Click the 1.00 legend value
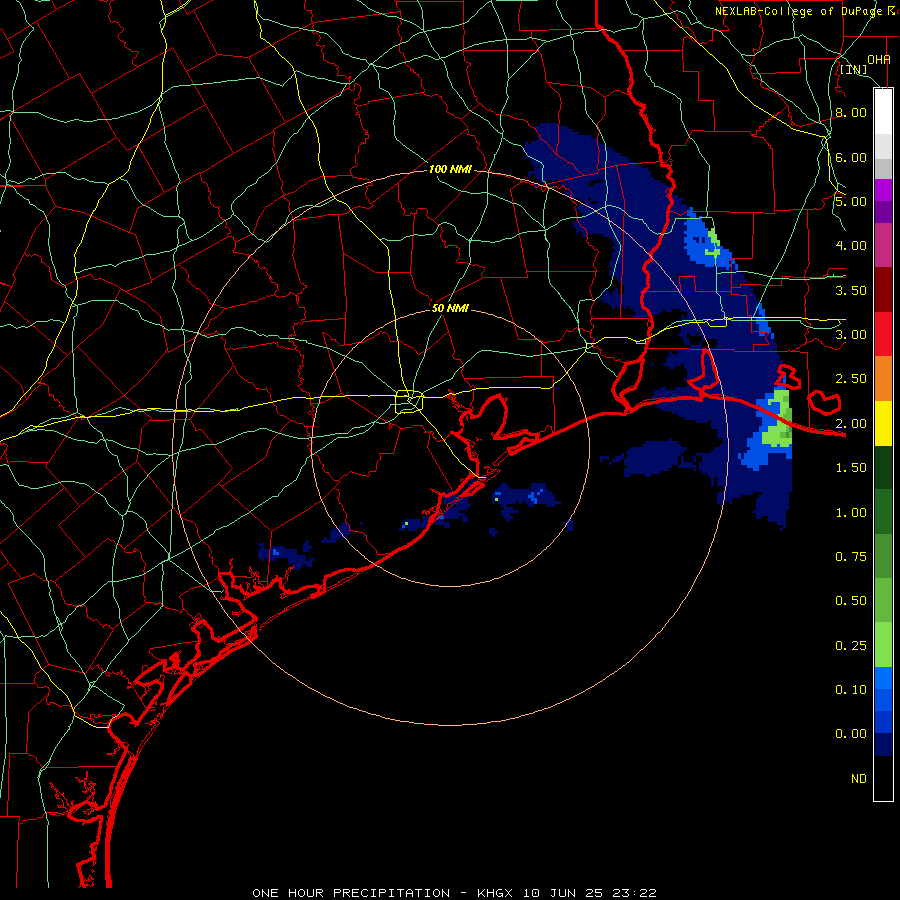The height and width of the screenshot is (900, 900). click(851, 513)
